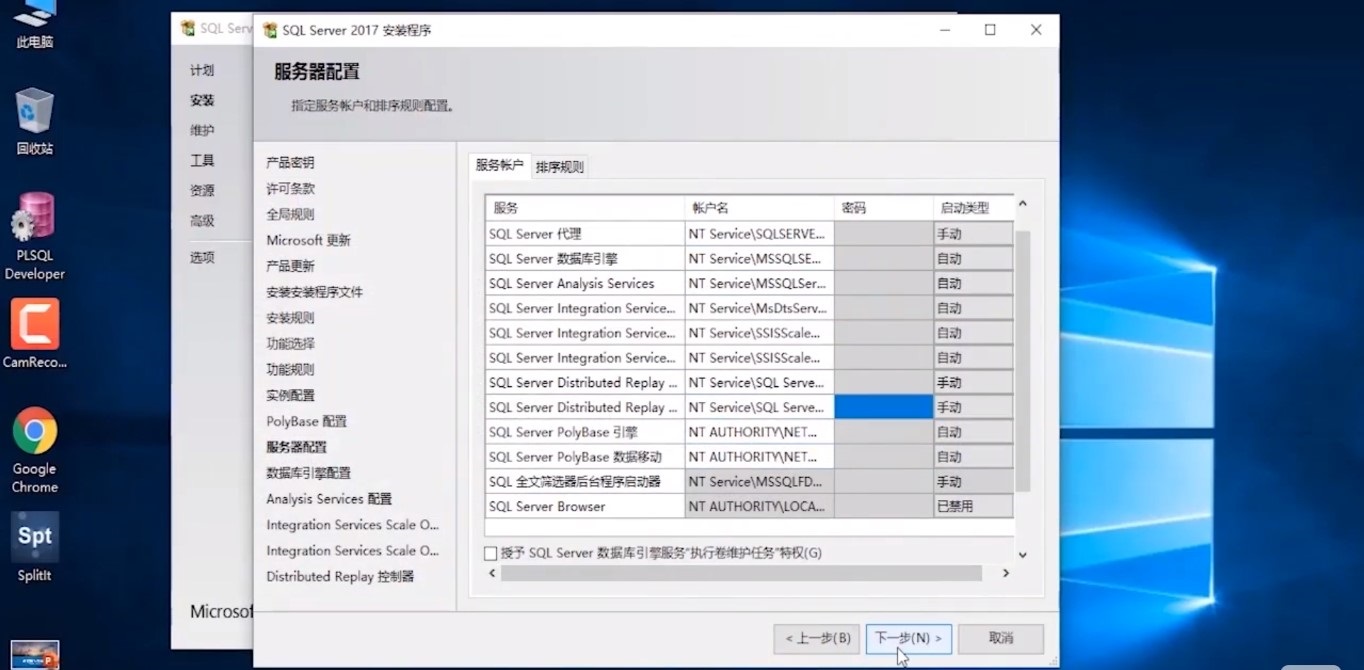The image size is (1364, 670).
Task: Click the 密码 column header
Action: point(883,208)
